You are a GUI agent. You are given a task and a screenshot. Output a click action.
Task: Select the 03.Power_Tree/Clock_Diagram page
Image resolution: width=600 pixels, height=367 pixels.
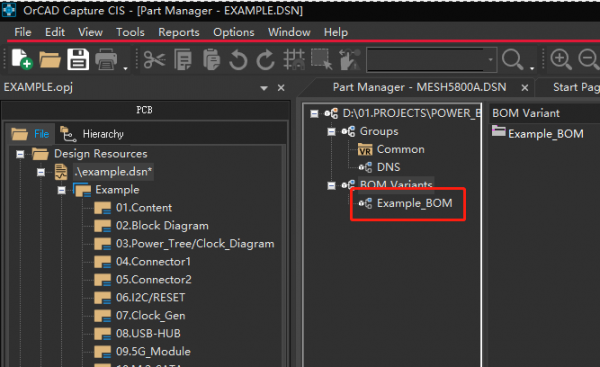tap(195, 244)
